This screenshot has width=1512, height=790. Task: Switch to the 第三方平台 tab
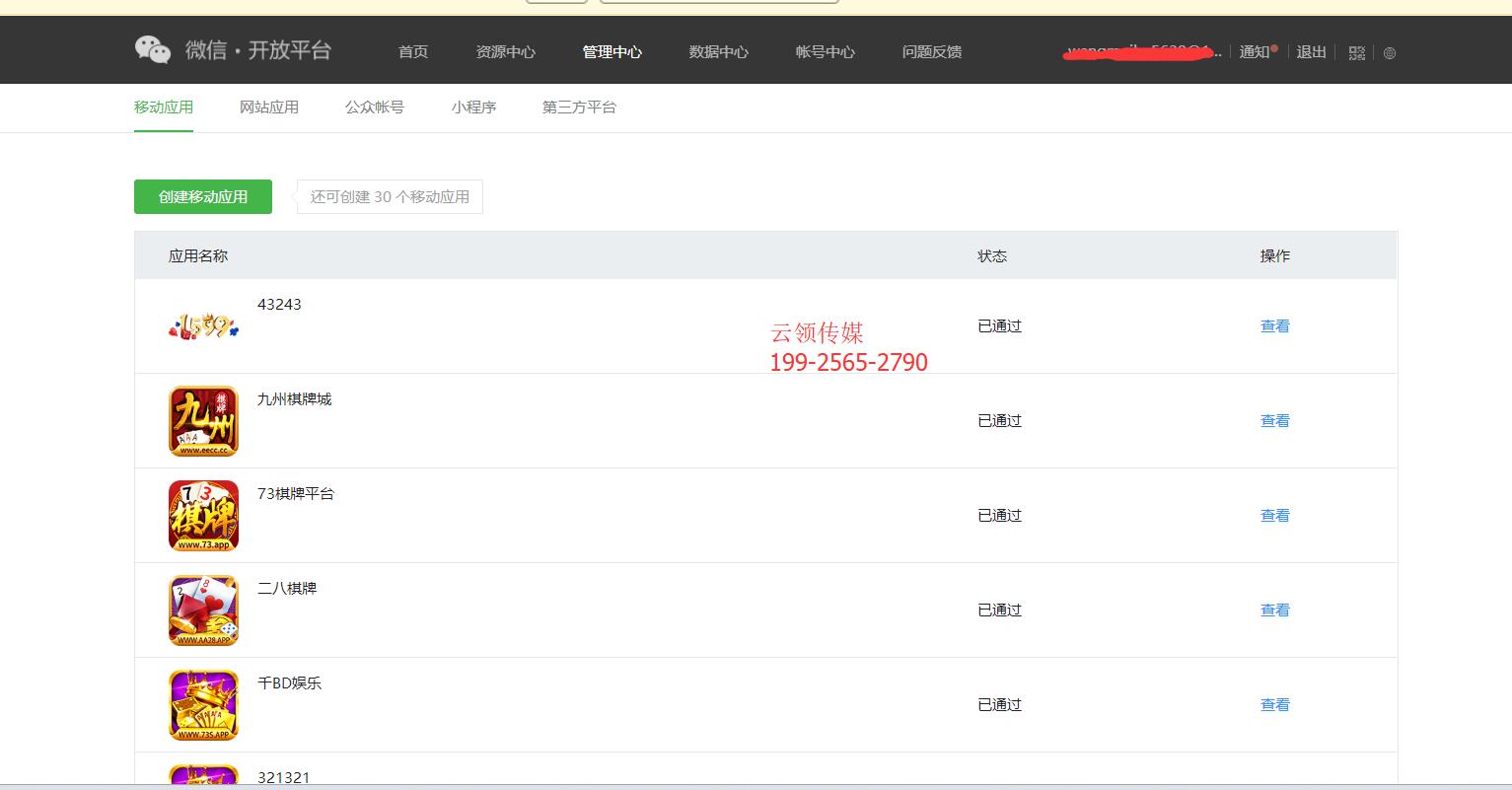pos(579,108)
